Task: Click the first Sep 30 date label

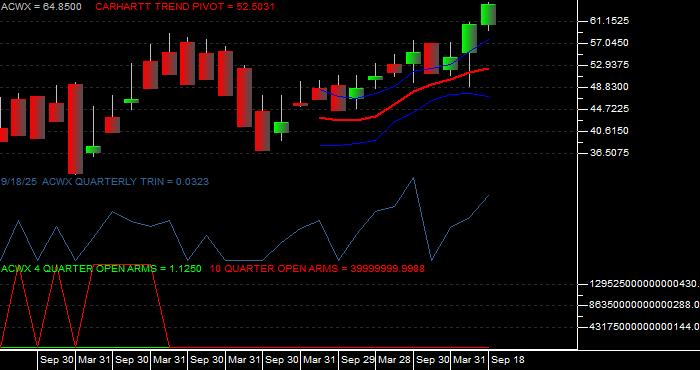Action: [57, 360]
